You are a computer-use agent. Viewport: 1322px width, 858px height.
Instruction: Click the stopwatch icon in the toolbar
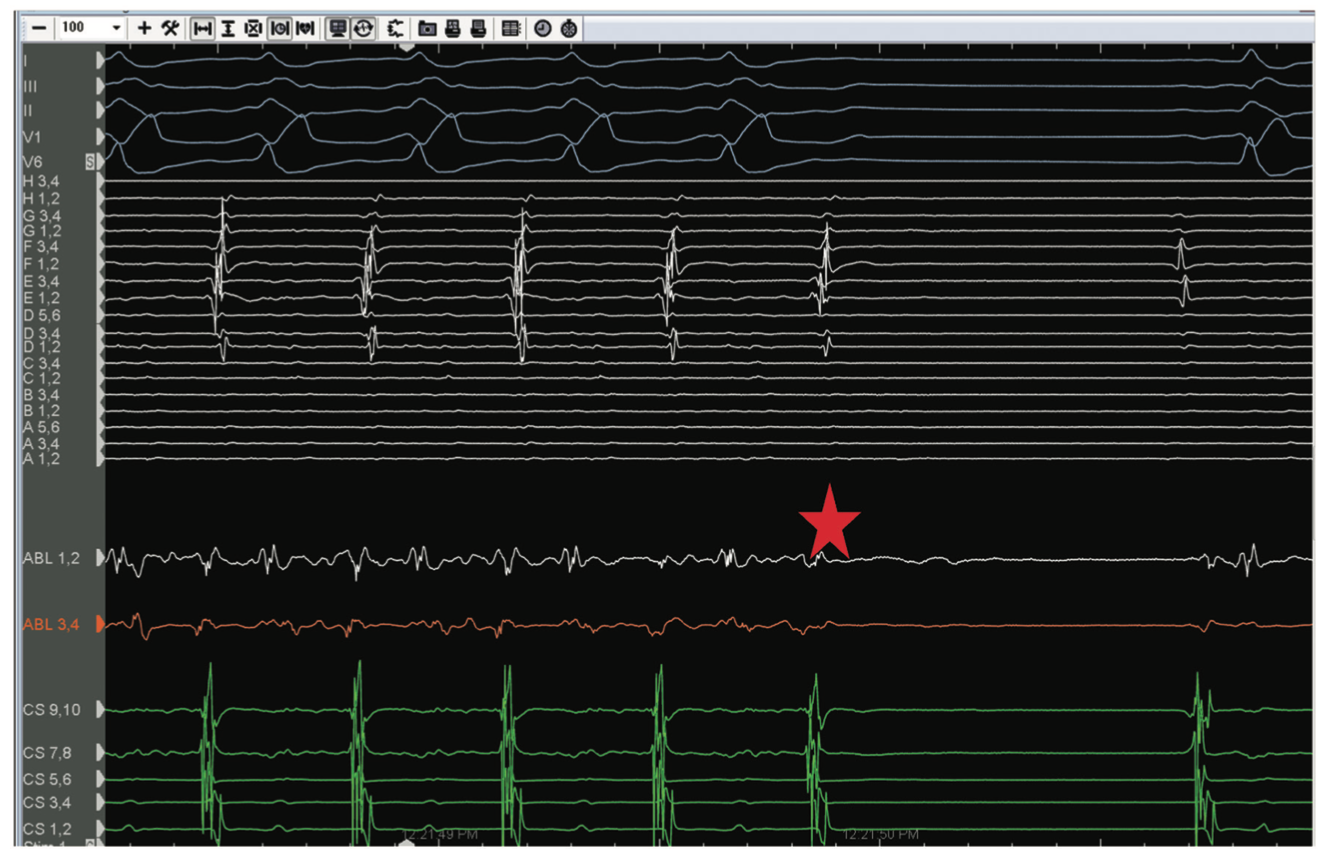[x=569, y=28]
